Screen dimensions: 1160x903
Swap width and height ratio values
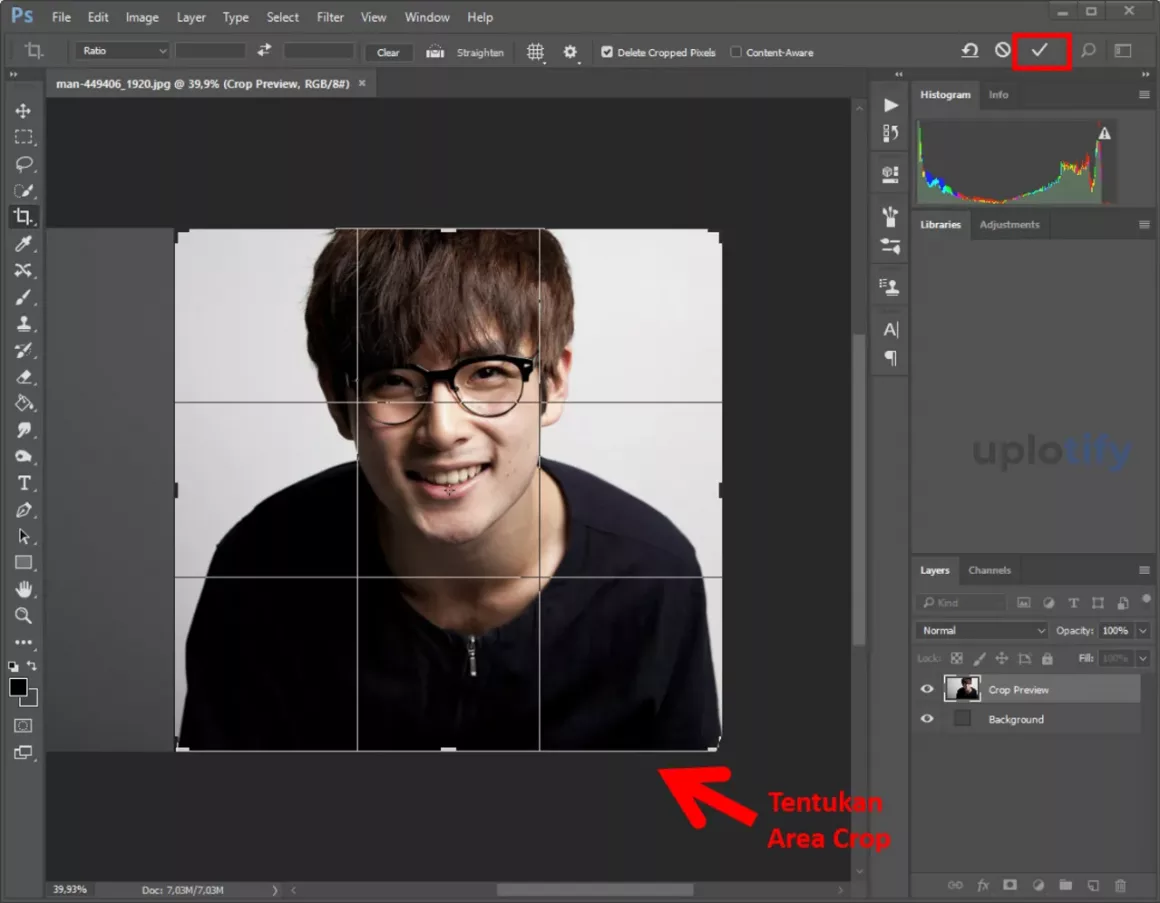tap(264, 50)
